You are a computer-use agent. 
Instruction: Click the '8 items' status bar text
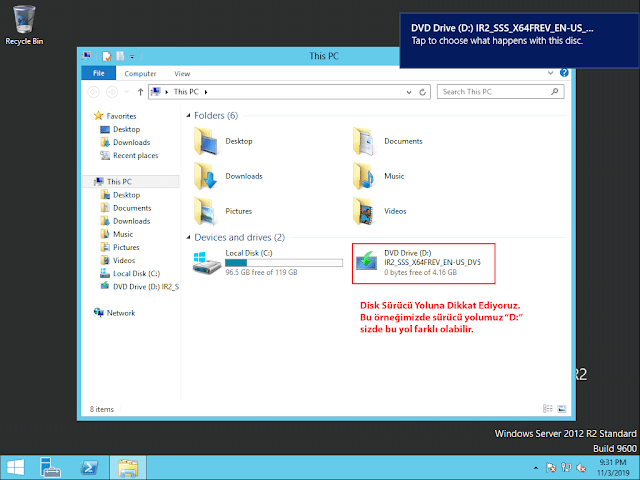[x=102, y=409]
